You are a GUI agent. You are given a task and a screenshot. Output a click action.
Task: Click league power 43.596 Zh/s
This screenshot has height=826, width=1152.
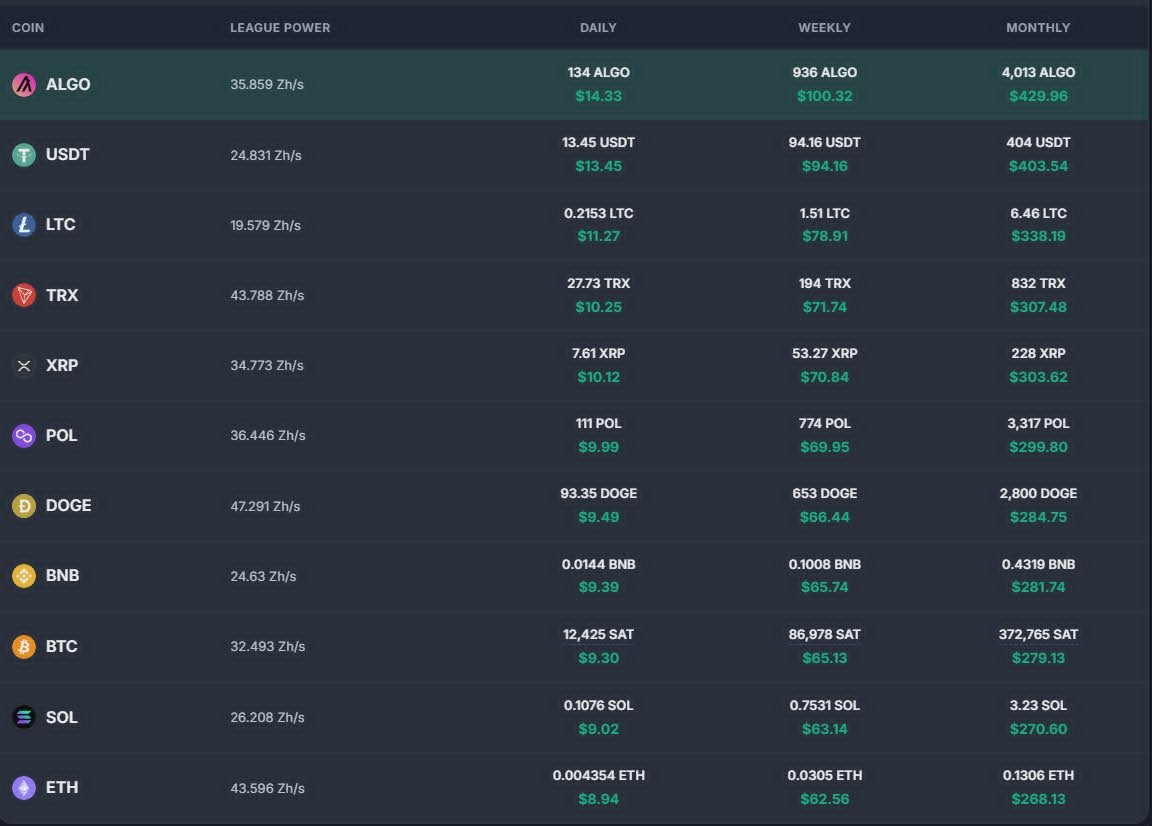267,788
